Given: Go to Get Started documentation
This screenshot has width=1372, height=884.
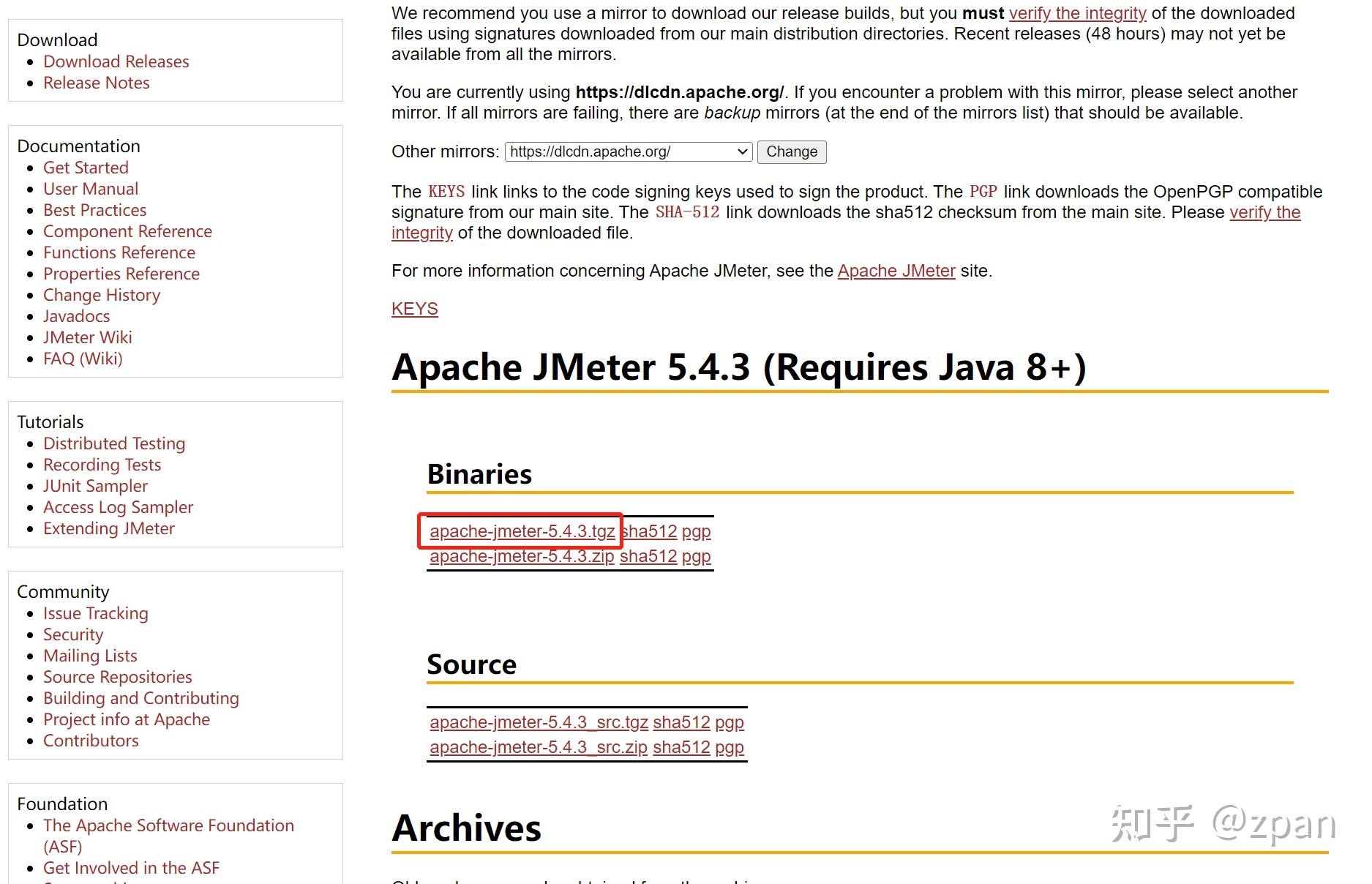Looking at the screenshot, I should (86, 168).
